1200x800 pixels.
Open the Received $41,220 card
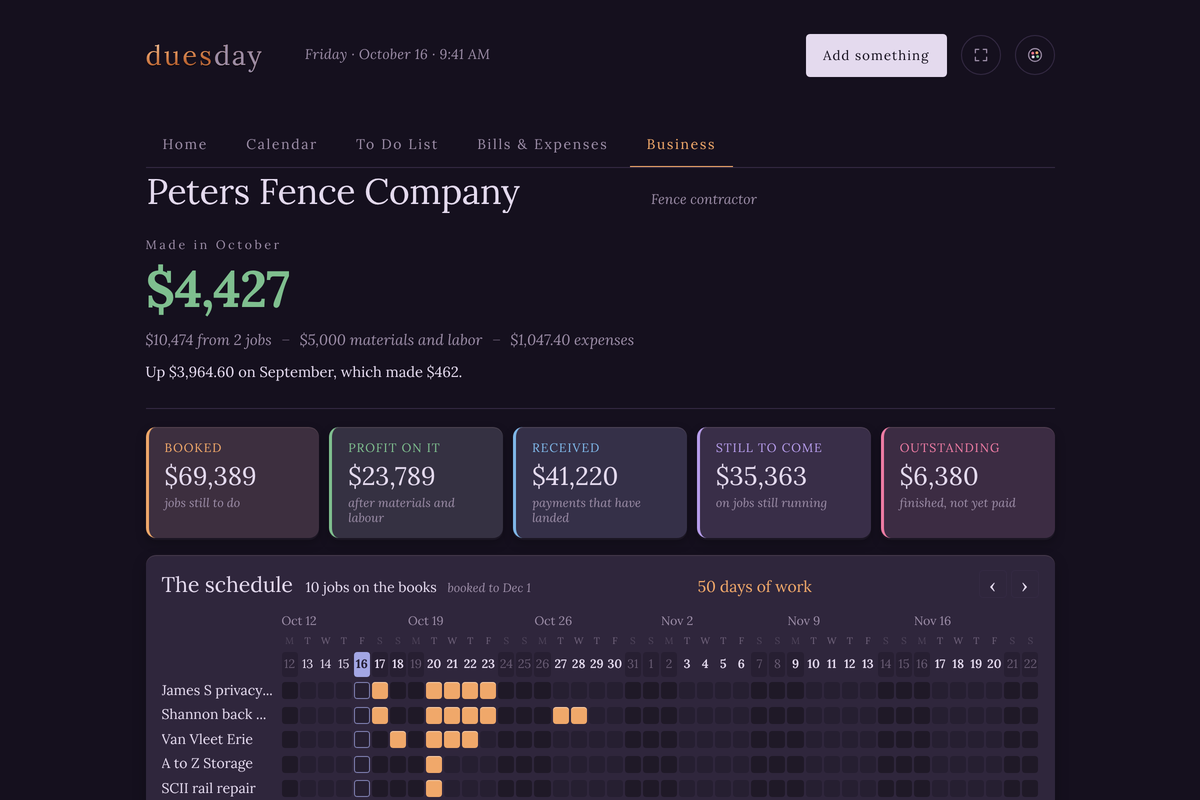(x=600, y=483)
